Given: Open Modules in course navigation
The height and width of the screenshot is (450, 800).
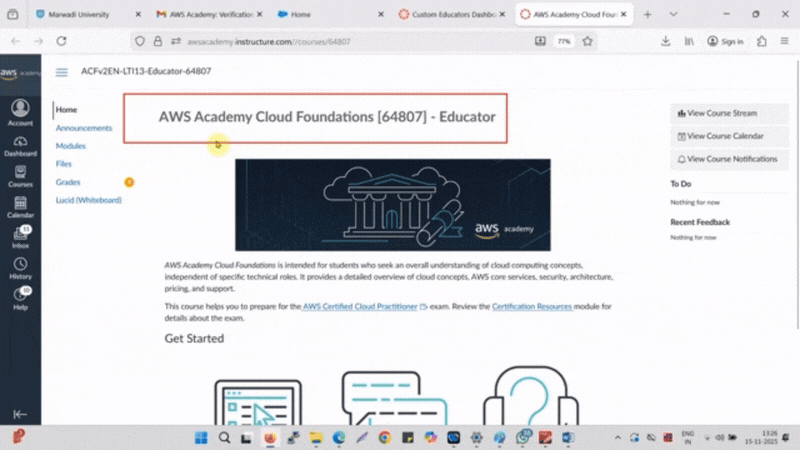Looking at the screenshot, I should click(x=70, y=146).
